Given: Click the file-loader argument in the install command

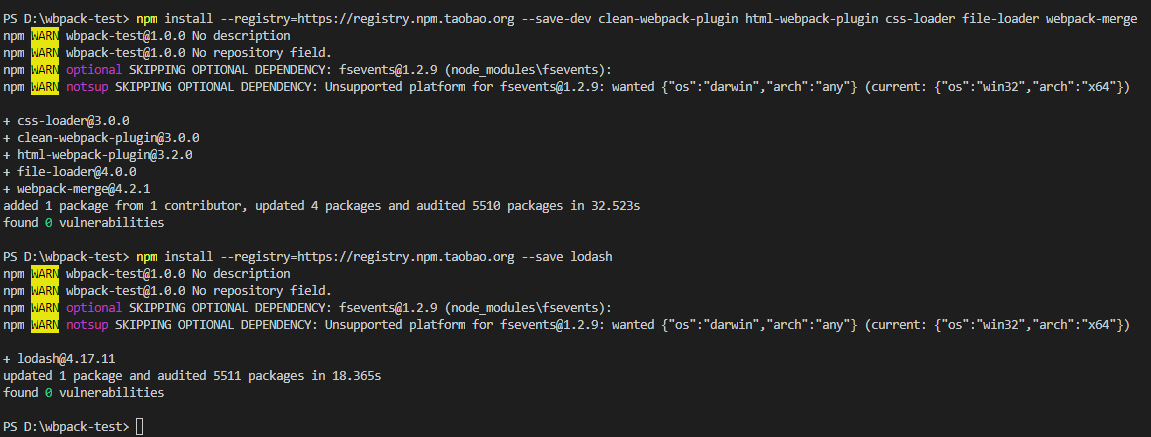Looking at the screenshot, I should [1001, 19].
